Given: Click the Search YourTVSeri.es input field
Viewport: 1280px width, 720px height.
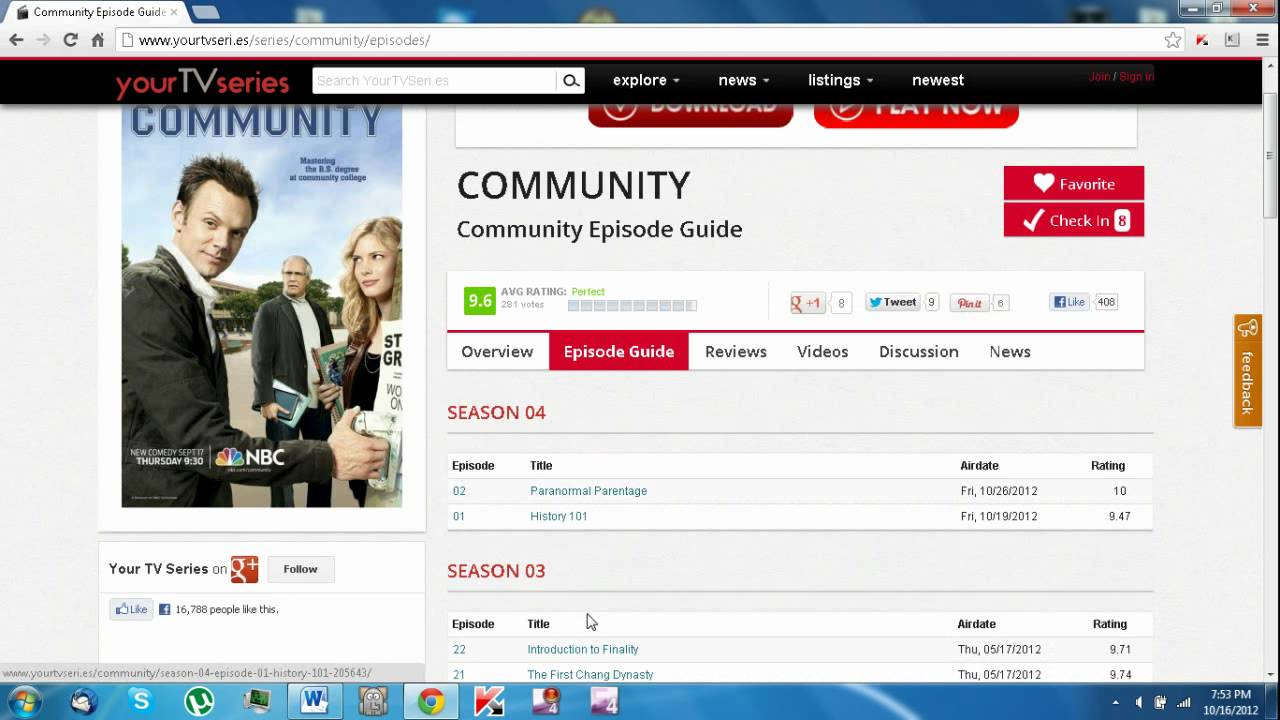Looking at the screenshot, I should (x=434, y=81).
